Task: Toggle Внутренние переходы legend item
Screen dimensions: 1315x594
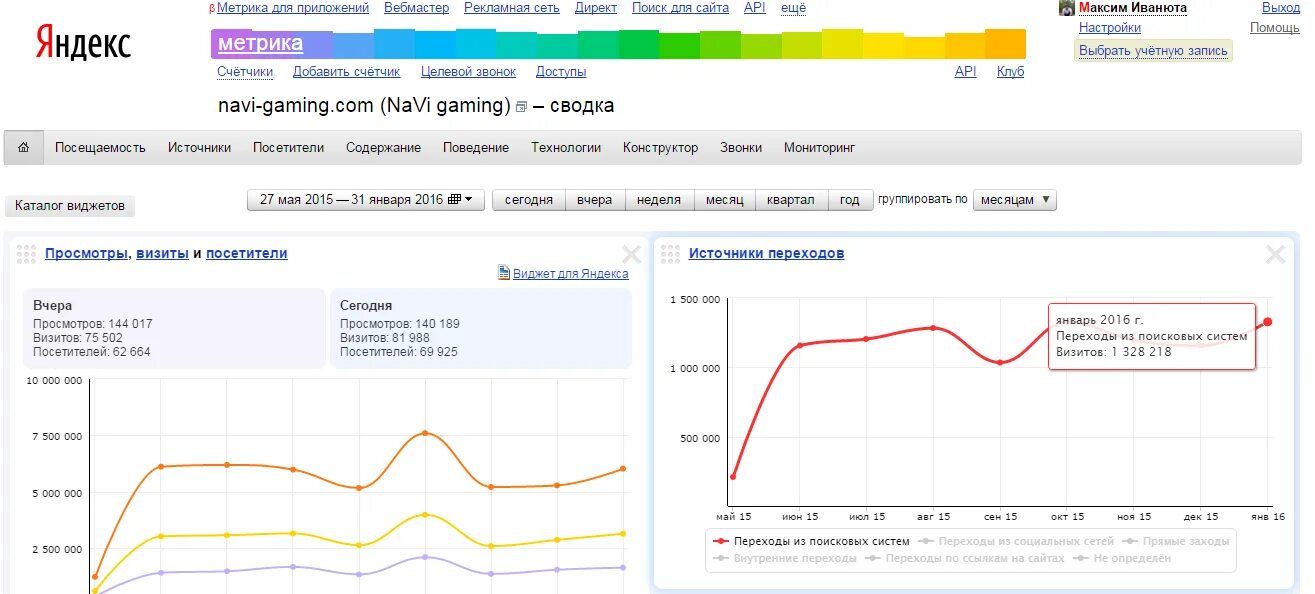Action: tap(785, 558)
